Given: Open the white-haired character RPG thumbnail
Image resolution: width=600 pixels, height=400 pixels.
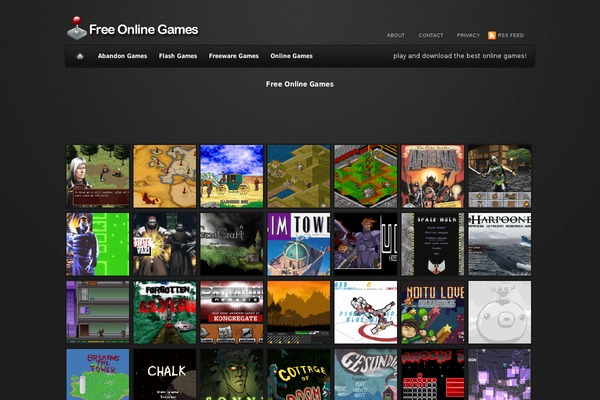Looking at the screenshot, I should click(x=98, y=176).
